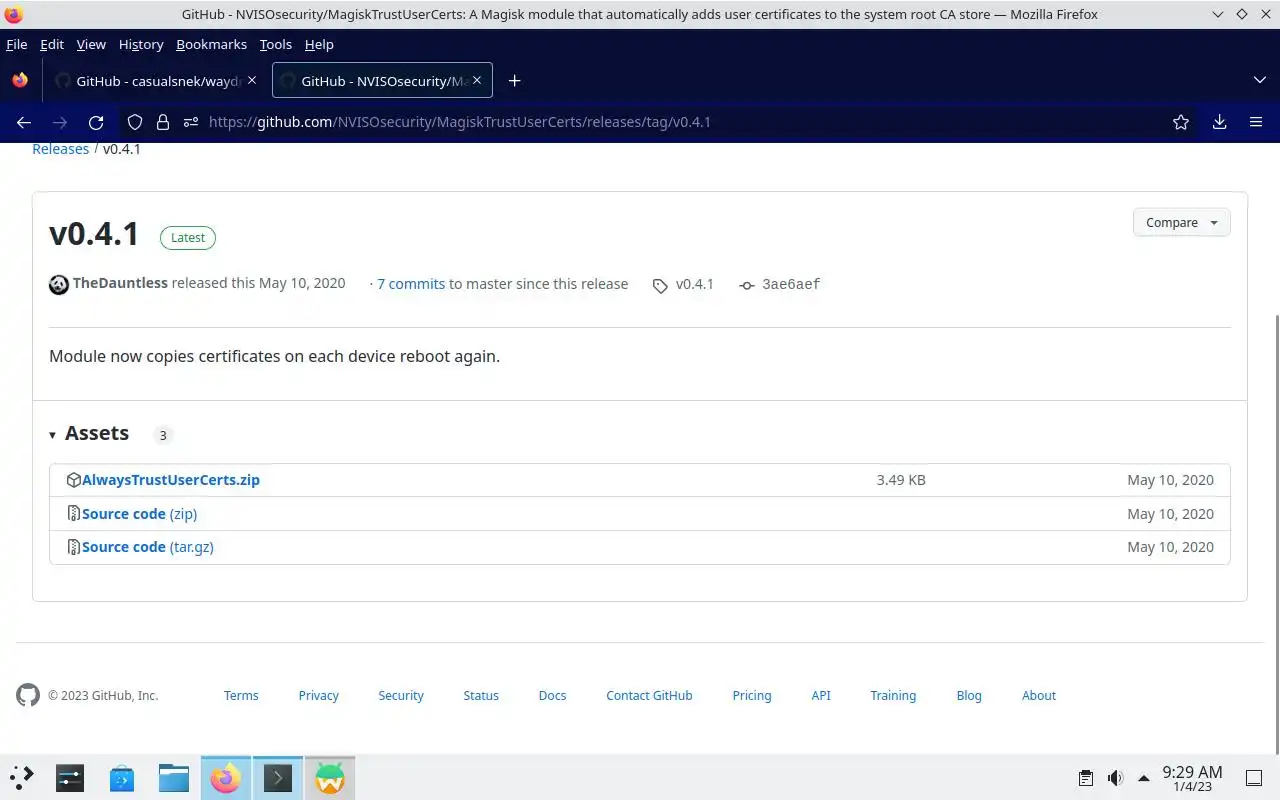Open a new browser tab
1280x800 pixels.
click(514, 81)
